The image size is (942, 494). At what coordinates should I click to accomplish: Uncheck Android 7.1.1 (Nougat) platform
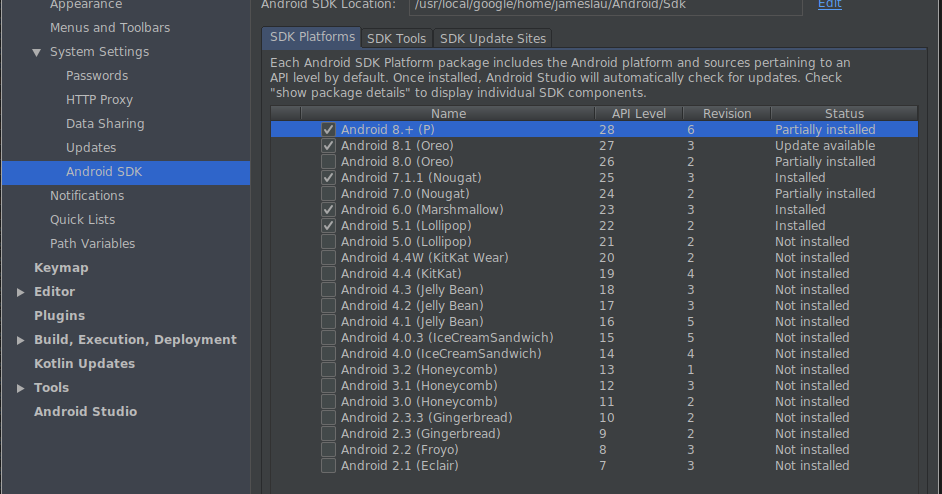pyautogui.click(x=328, y=178)
